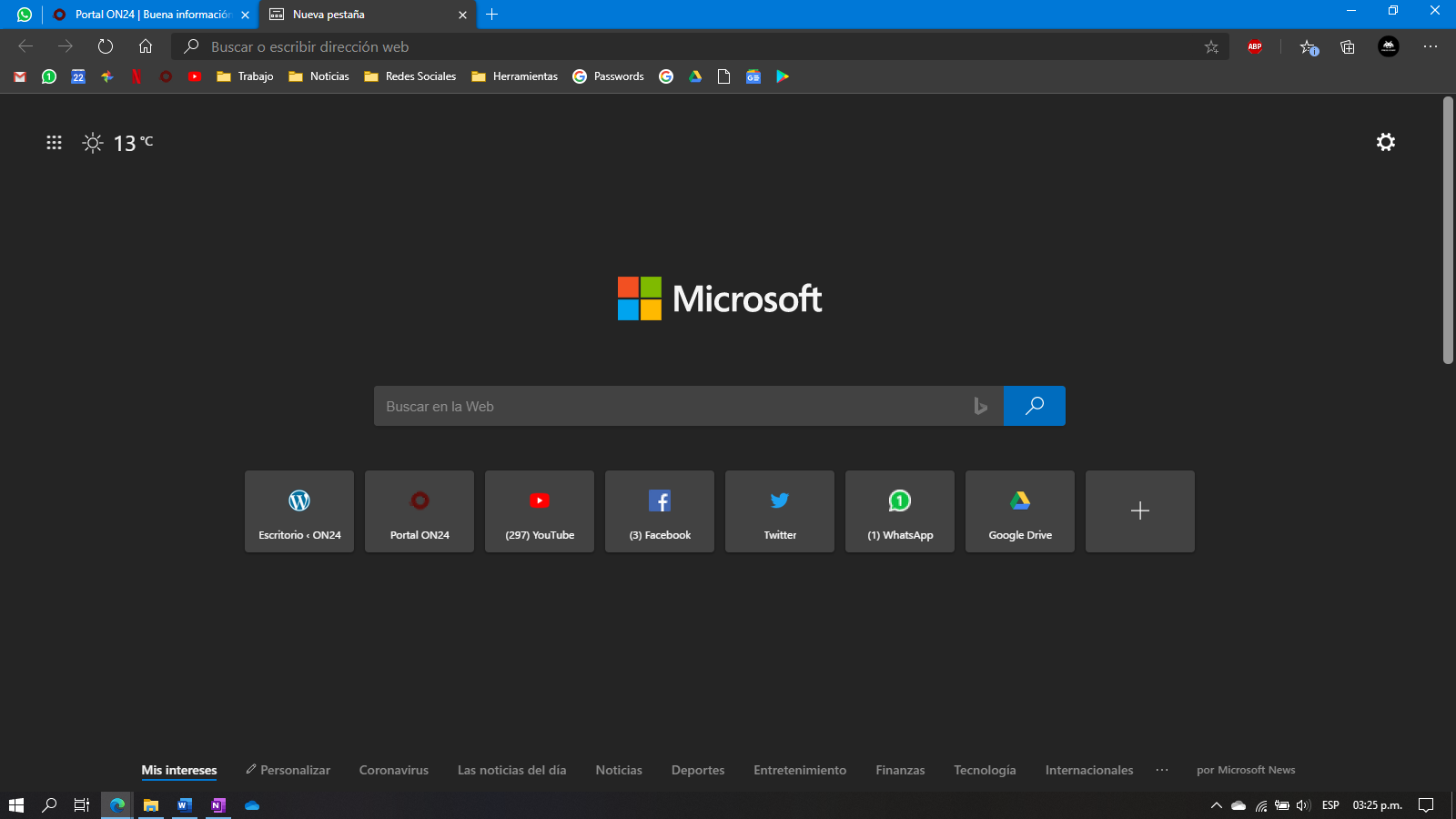Open the (297) YouTube tile

(x=540, y=511)
